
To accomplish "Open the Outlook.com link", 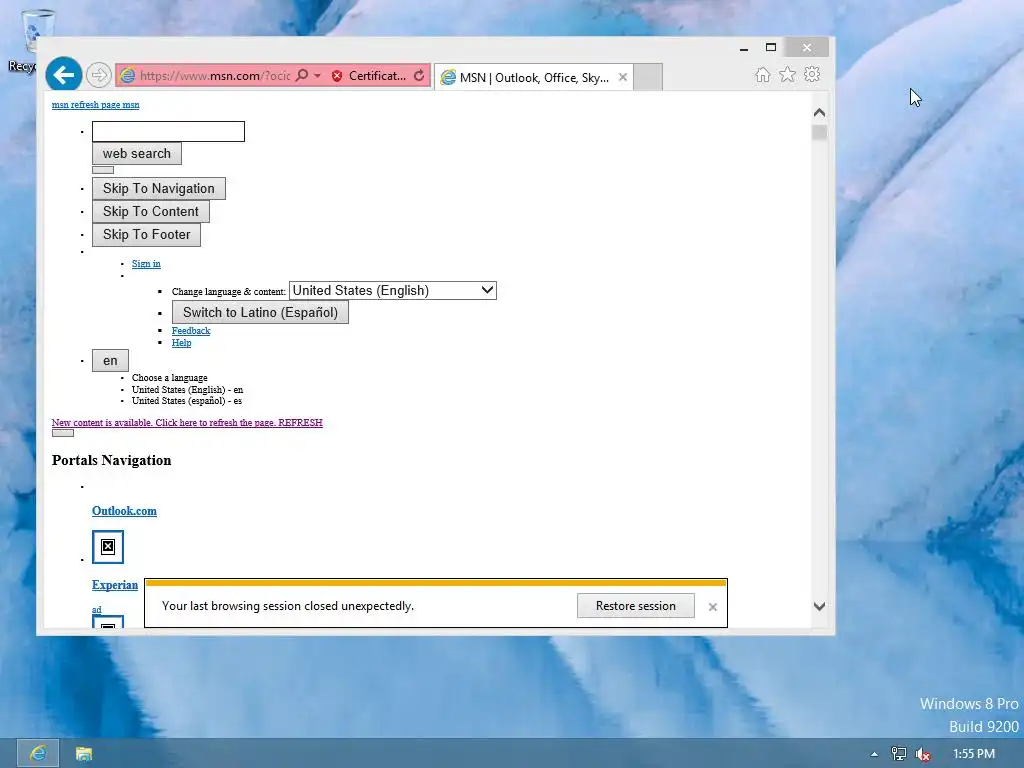I will (x=124, y=511).
